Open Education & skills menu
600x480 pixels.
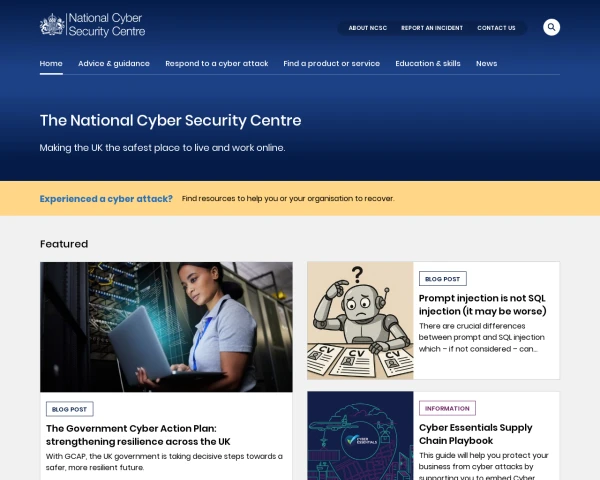[x=427, y=64]
